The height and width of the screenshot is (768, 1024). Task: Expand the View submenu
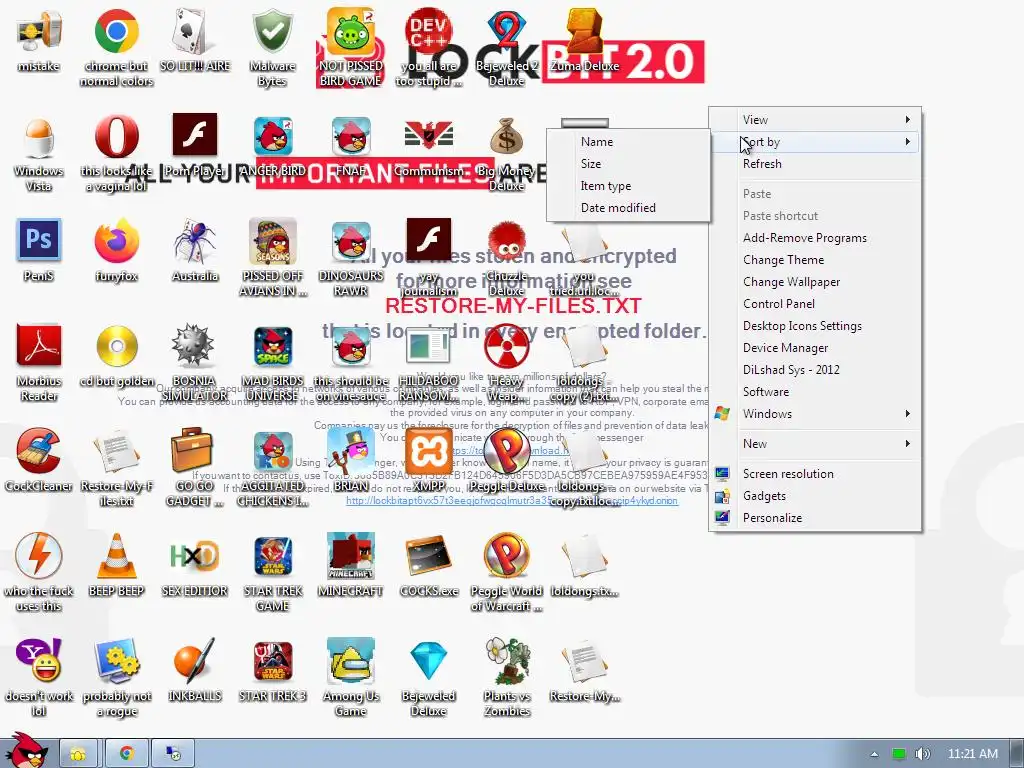click(815, 120)
